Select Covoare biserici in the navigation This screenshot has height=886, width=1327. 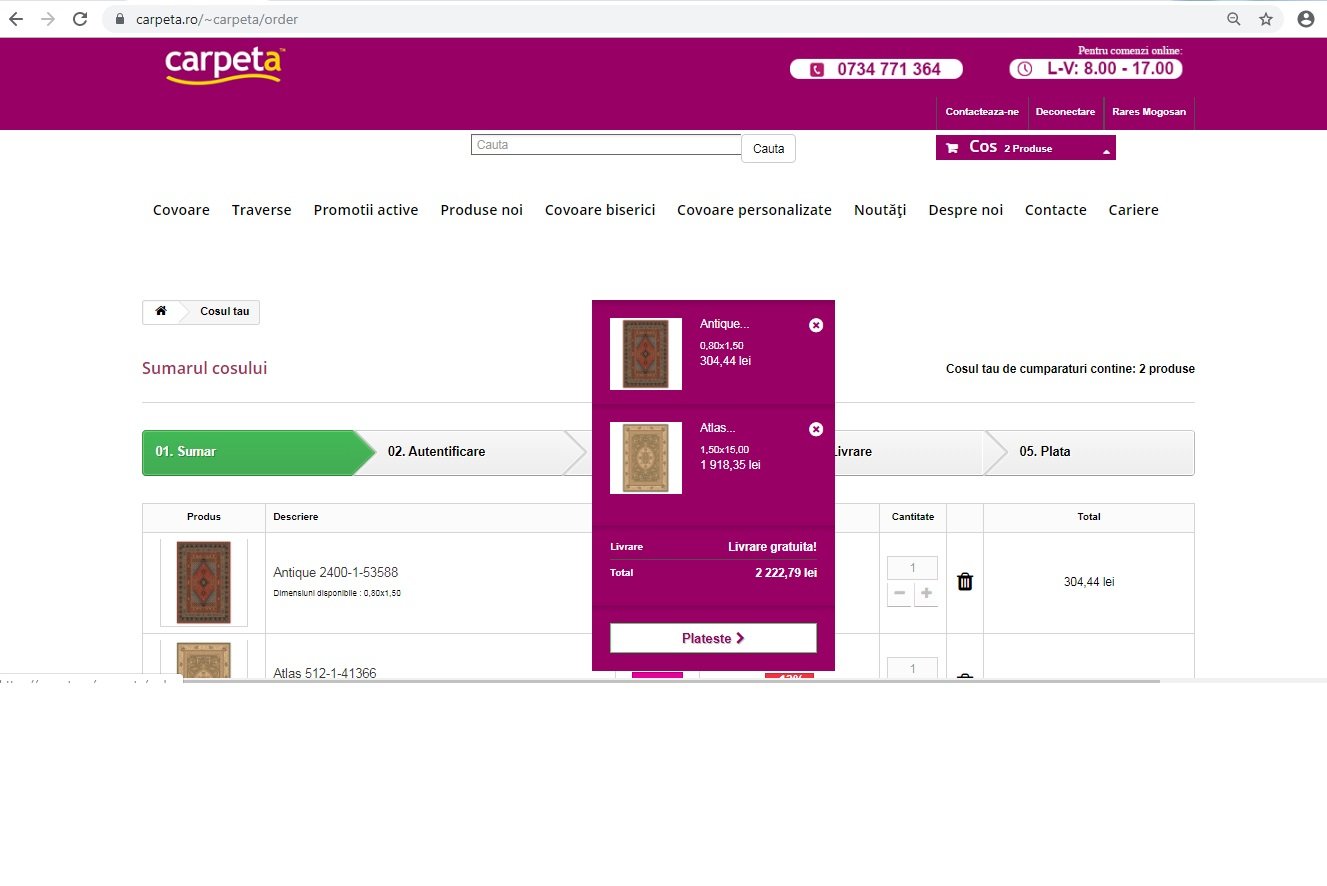click(600, 210)
